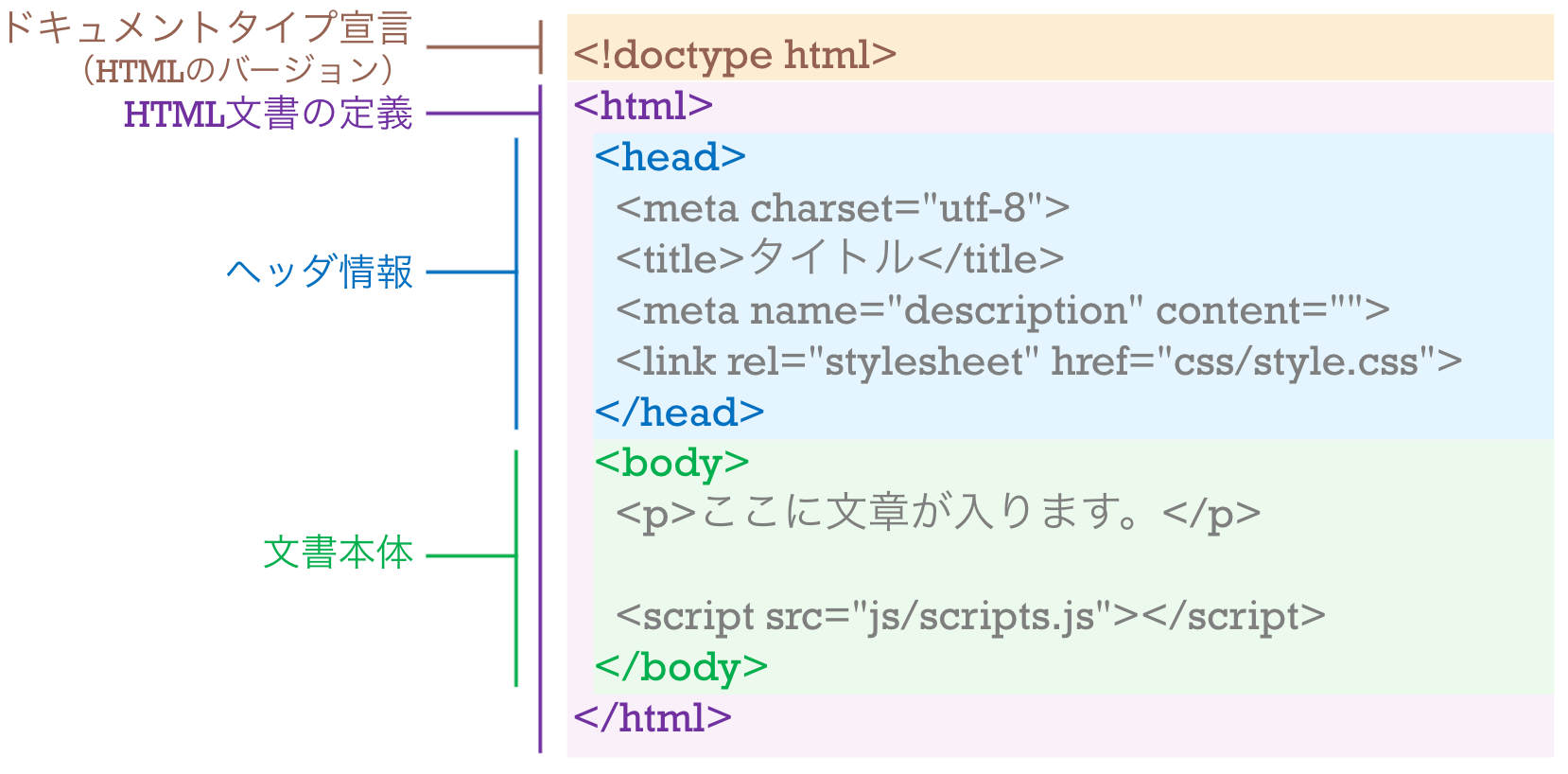The height and width of the screenshot is (774, 1568).
Task: Click the ドキュメントタイプ宣言 label
Action: coord(208,28)
